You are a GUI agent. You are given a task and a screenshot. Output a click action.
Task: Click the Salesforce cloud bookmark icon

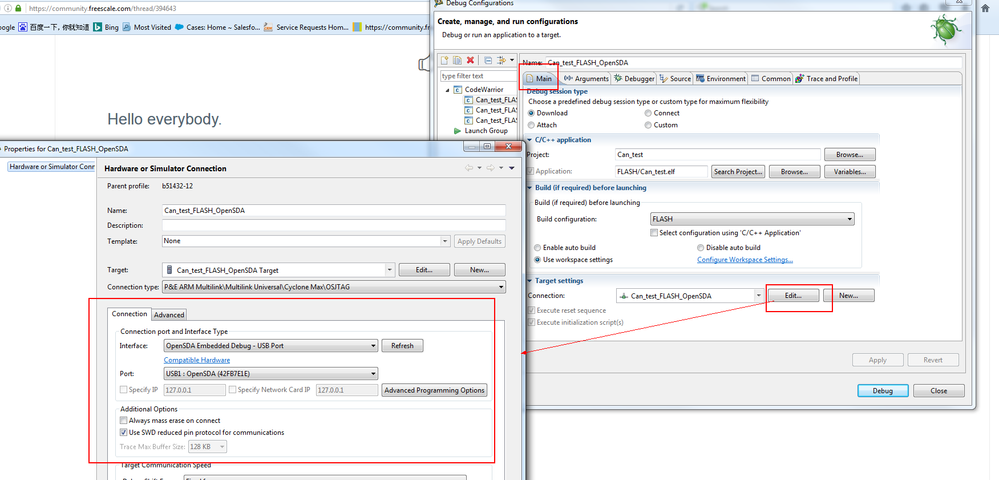tap(179, 27)
